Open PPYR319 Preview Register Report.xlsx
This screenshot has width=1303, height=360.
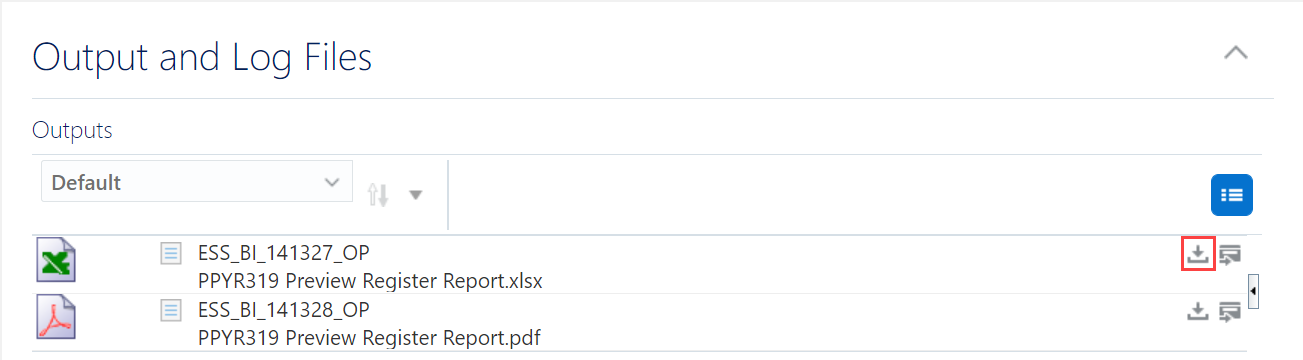tap(370, 281)
